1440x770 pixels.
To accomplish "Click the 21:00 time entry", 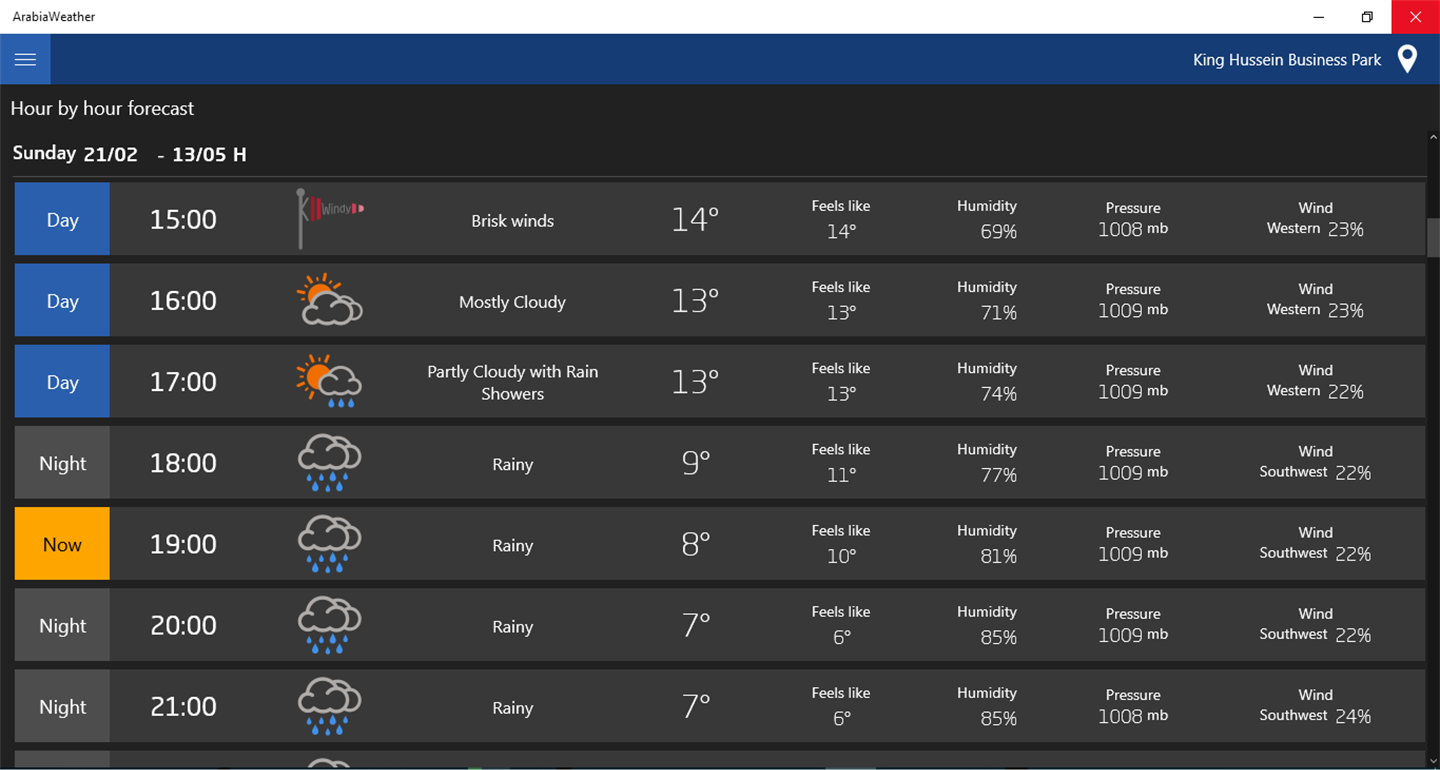I will pos(183,706).
